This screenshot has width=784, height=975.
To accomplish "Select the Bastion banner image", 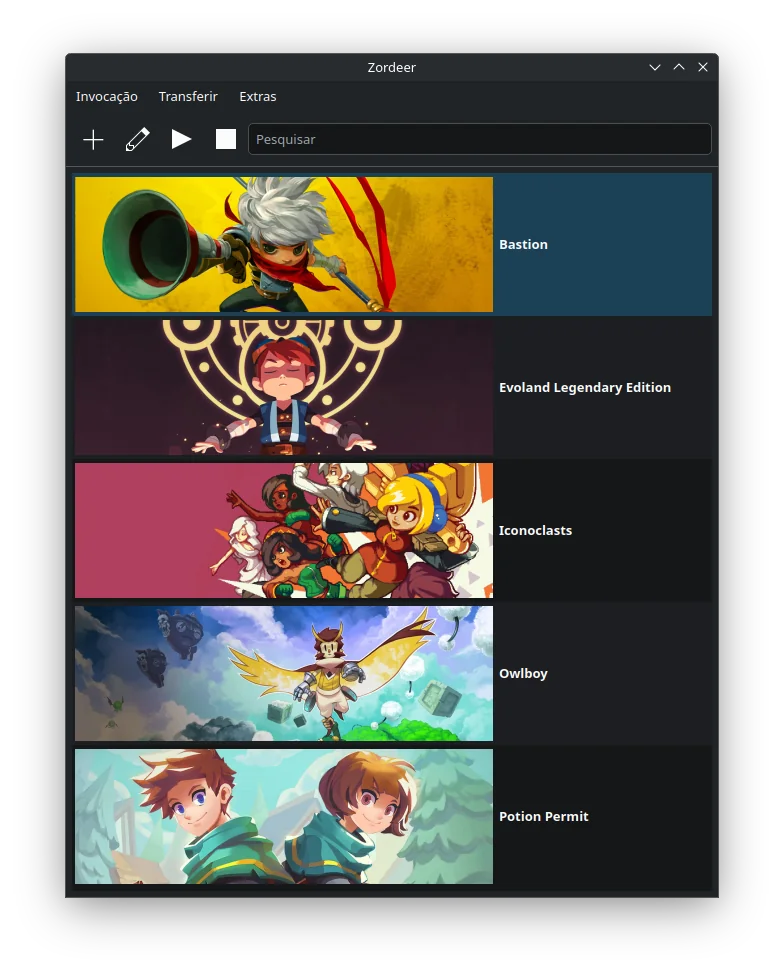I will 284,245.
